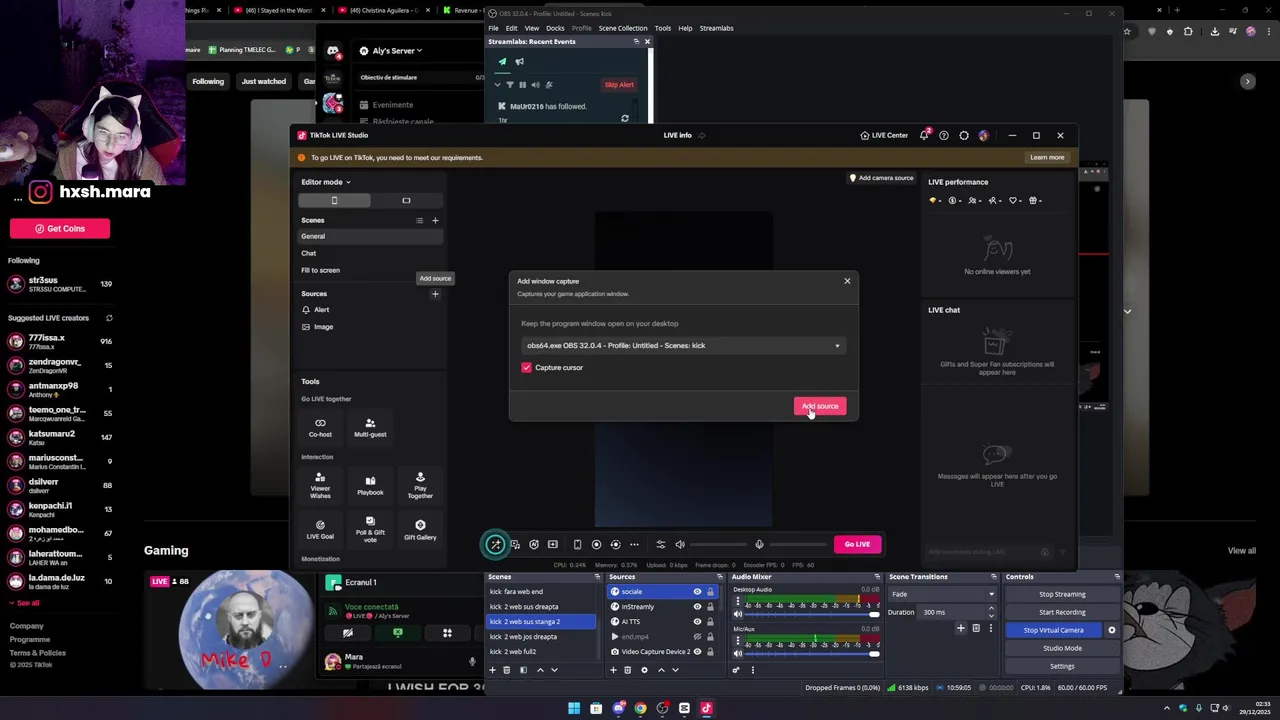Adjust Mic/Aux volume slider in OBS
The width and height of the screenshot is (1280, 720).
pos(812,654)
